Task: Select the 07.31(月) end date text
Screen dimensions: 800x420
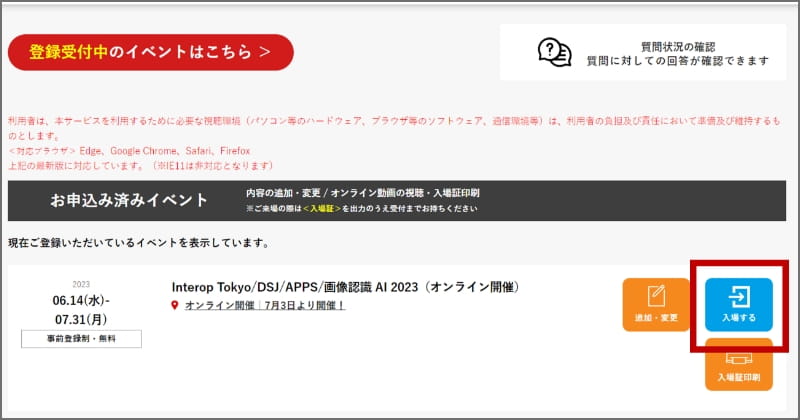Action: coord(81,319)
